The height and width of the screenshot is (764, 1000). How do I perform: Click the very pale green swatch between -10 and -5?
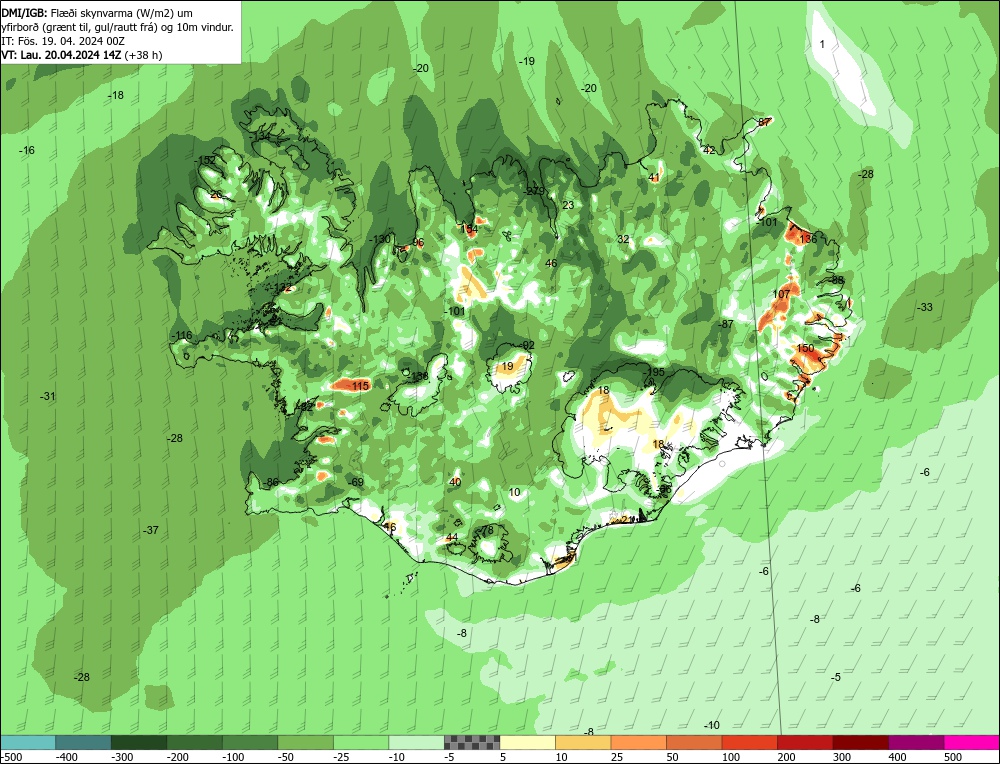tap(416, 742)
